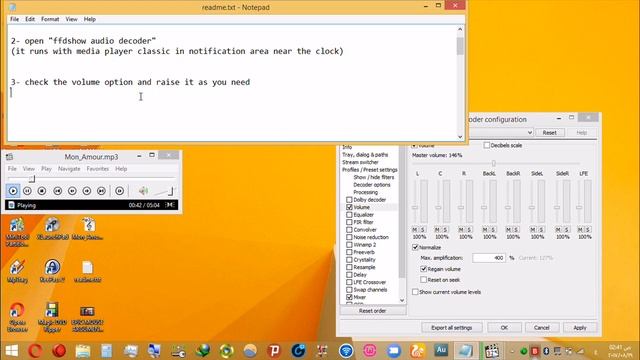
Task: Click the Reset order button
Action: click(x=373, y=311)
